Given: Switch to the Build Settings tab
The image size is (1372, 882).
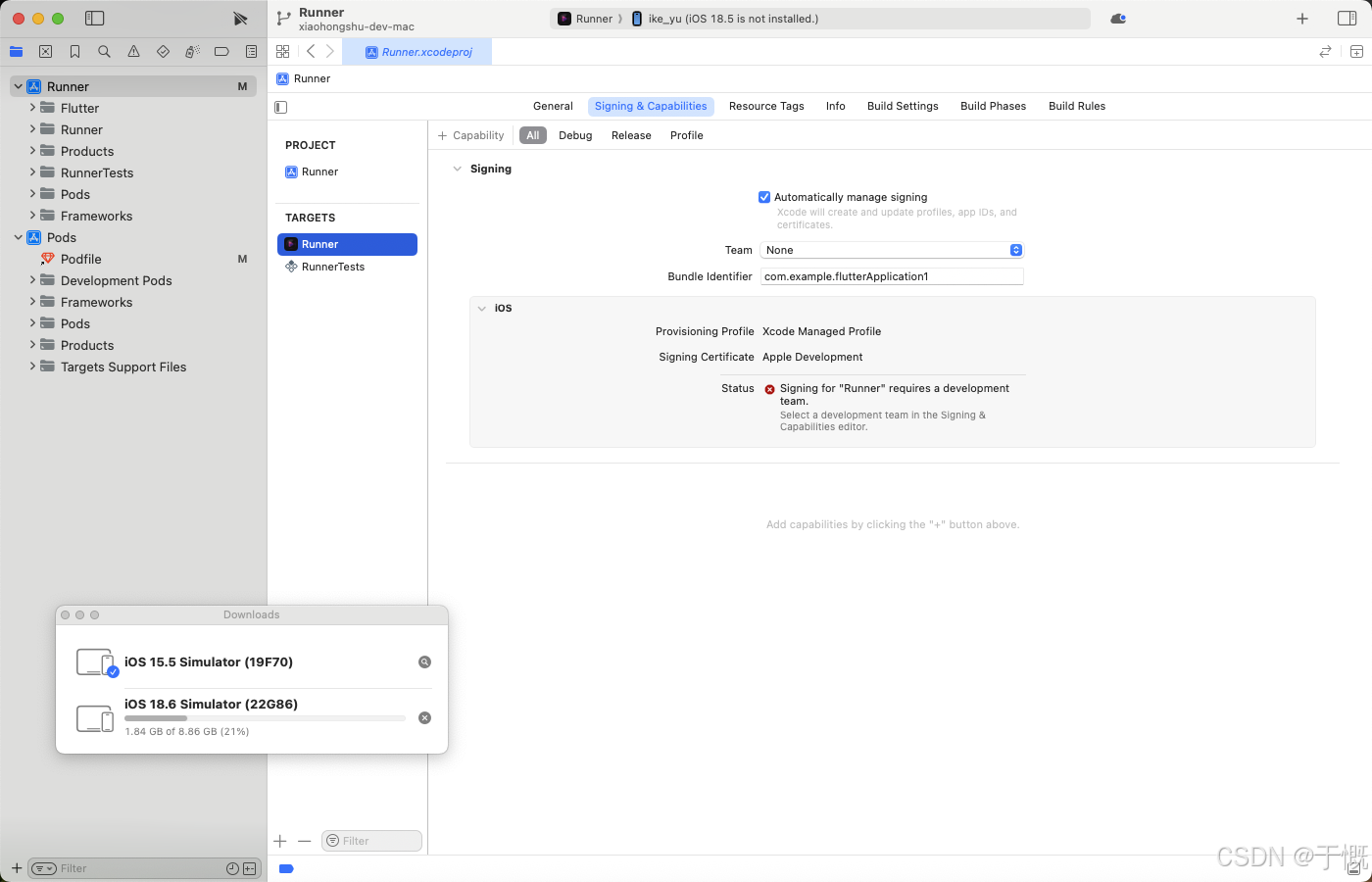Looking at the screenshot, I should [x=903, y=106].
